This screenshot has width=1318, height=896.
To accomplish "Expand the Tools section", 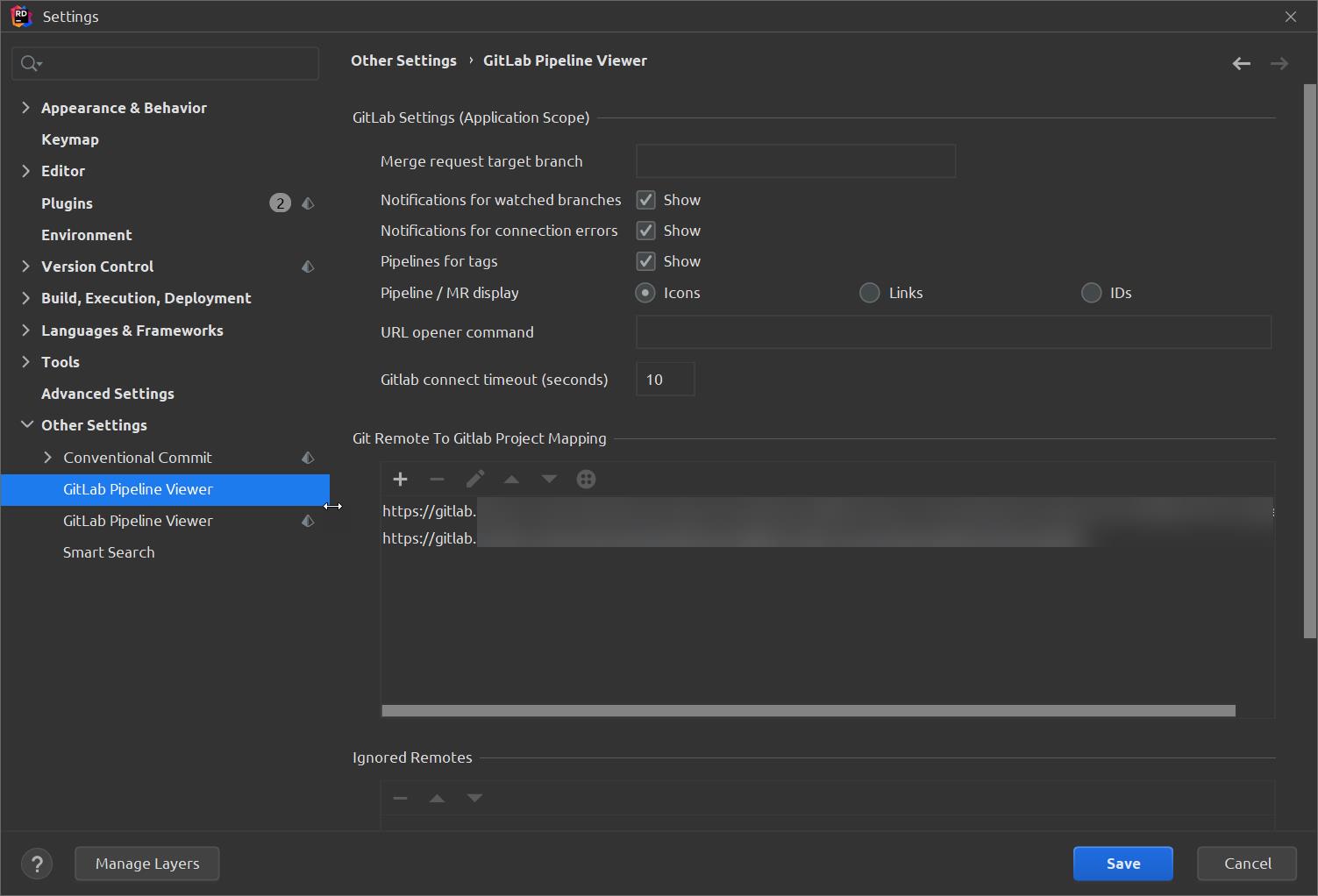I will [x=25, y=362].
